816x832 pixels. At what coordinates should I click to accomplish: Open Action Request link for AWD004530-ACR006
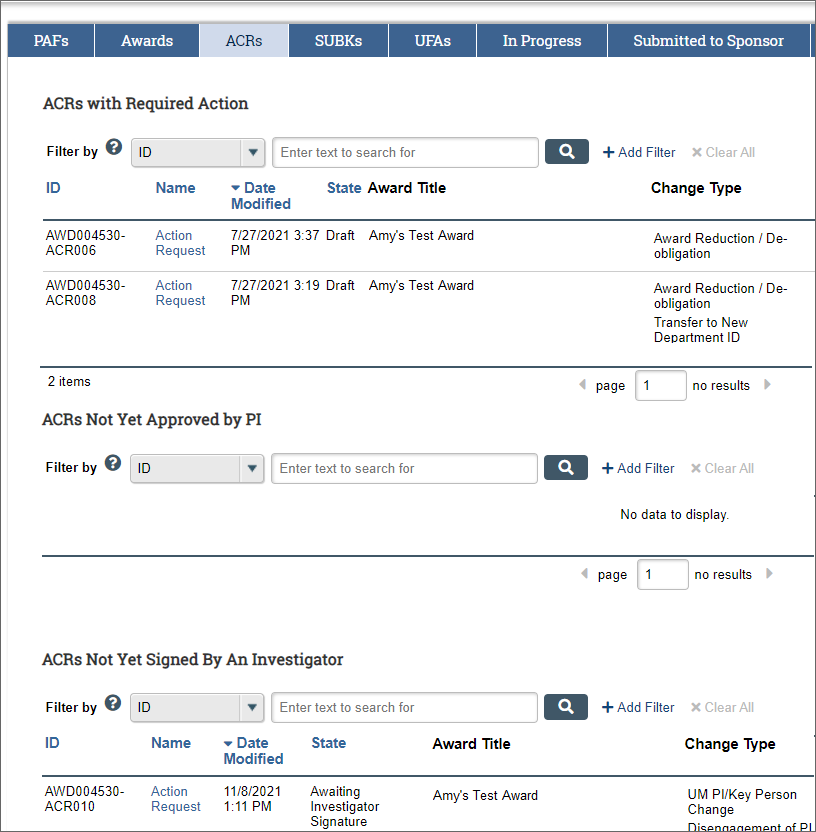(180, 243)
